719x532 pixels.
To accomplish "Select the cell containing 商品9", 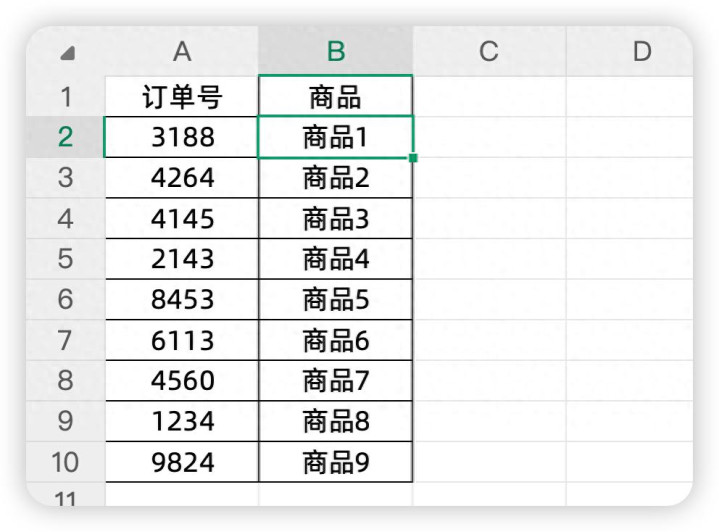I will [336, 463].
